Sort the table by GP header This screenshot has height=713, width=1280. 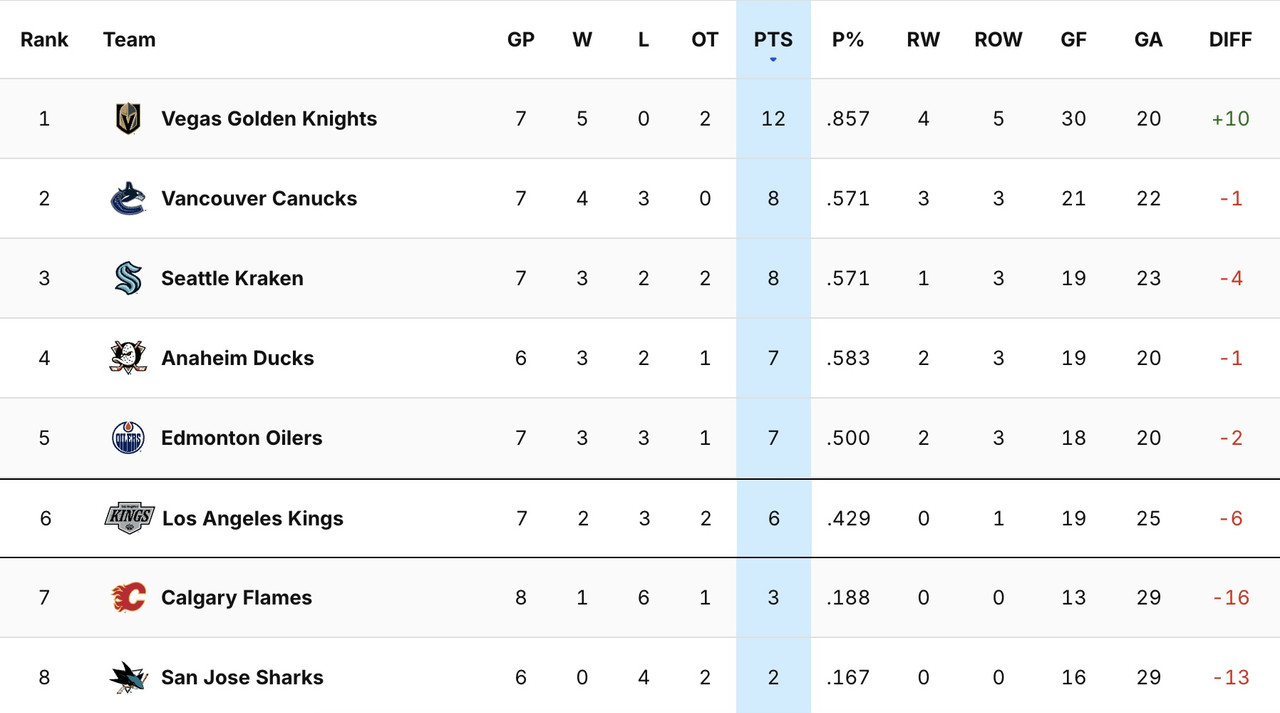[521, 40]
